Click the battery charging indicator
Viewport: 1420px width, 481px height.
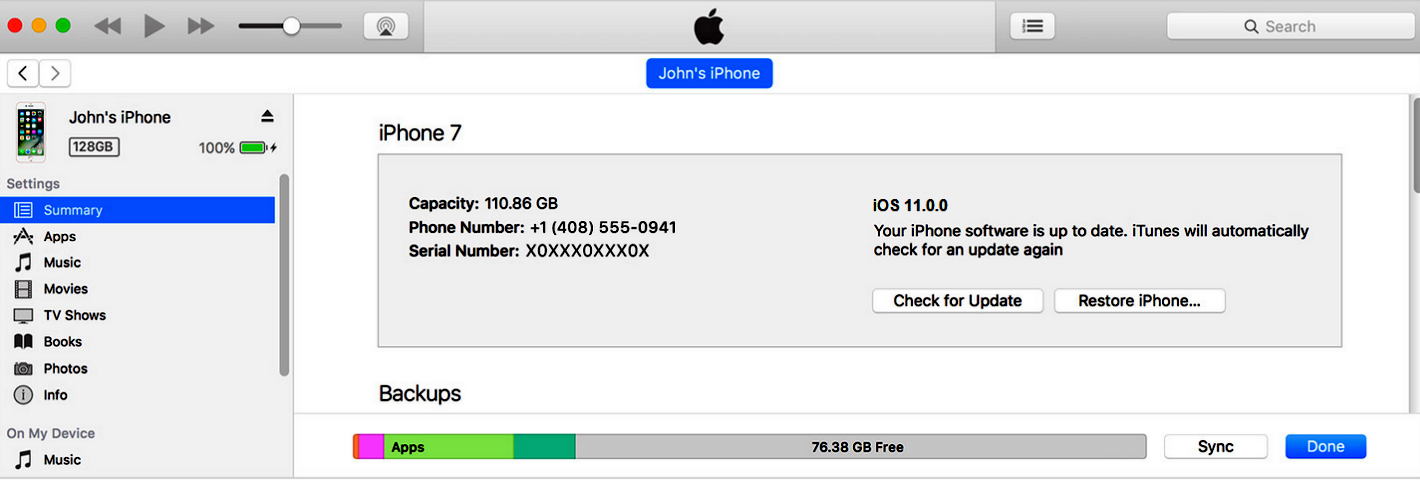point(258,148)
